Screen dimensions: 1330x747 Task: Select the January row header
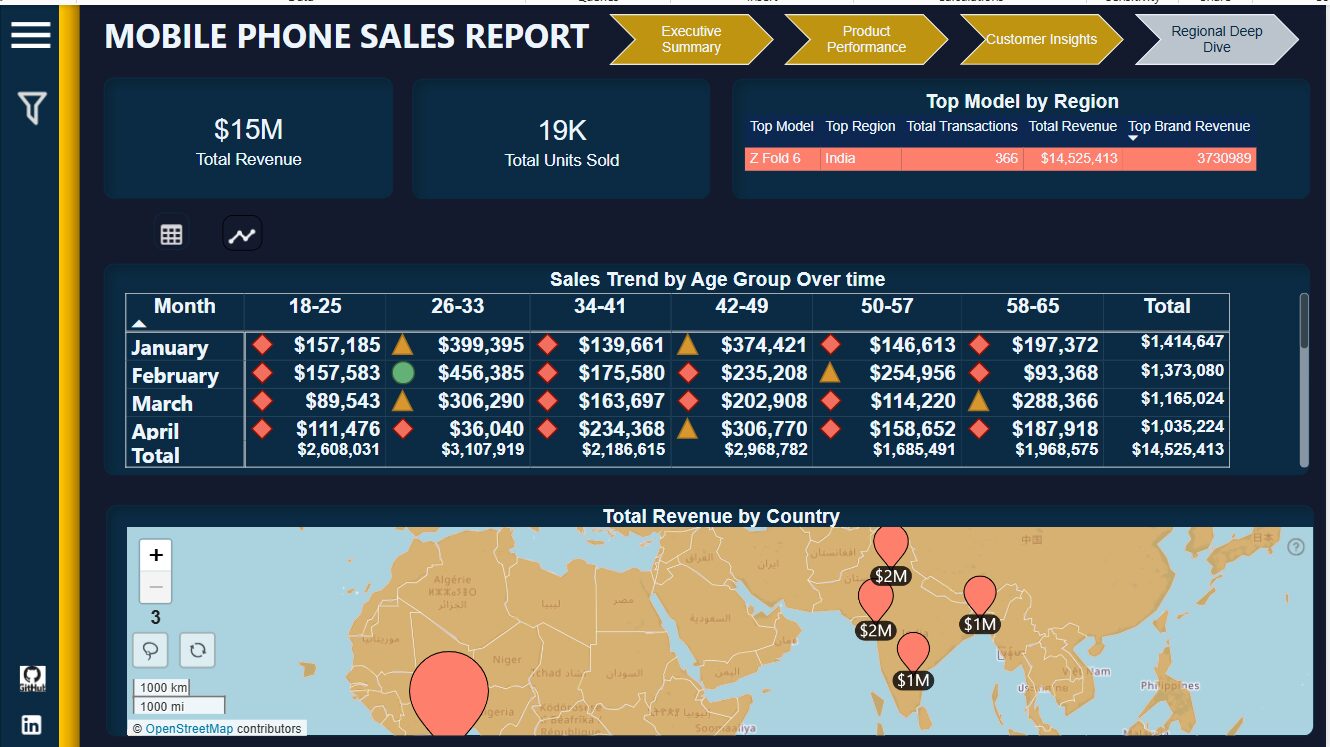point(170,348)
